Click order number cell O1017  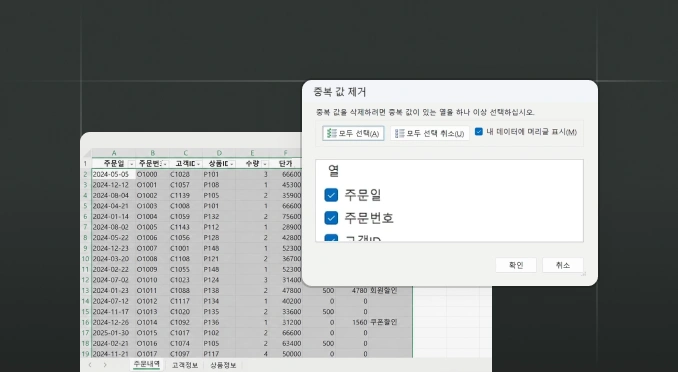[152, 354]
